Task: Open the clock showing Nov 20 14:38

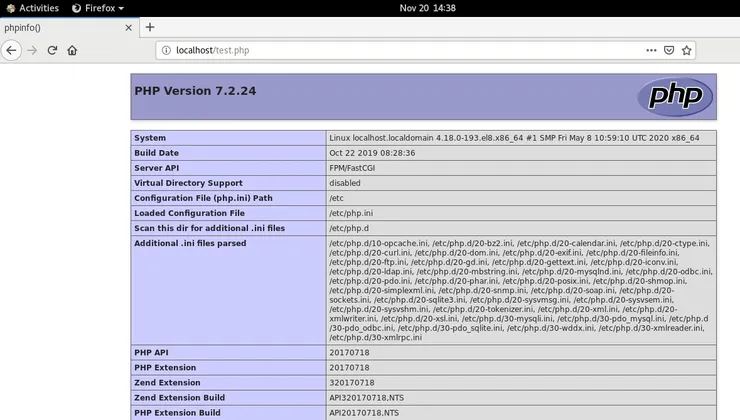Action: [428, 8]
